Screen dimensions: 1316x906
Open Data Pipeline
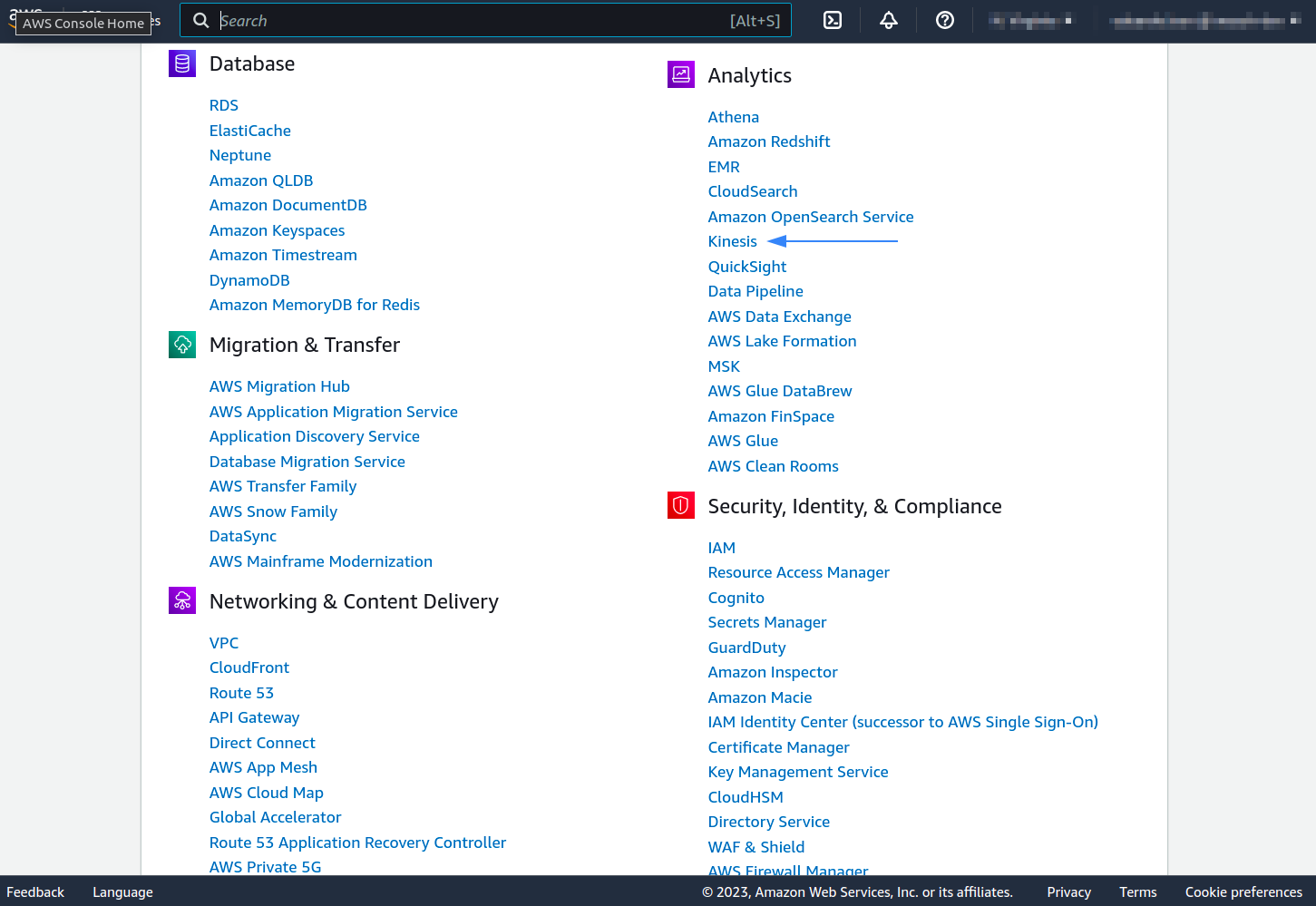[755, 291]
